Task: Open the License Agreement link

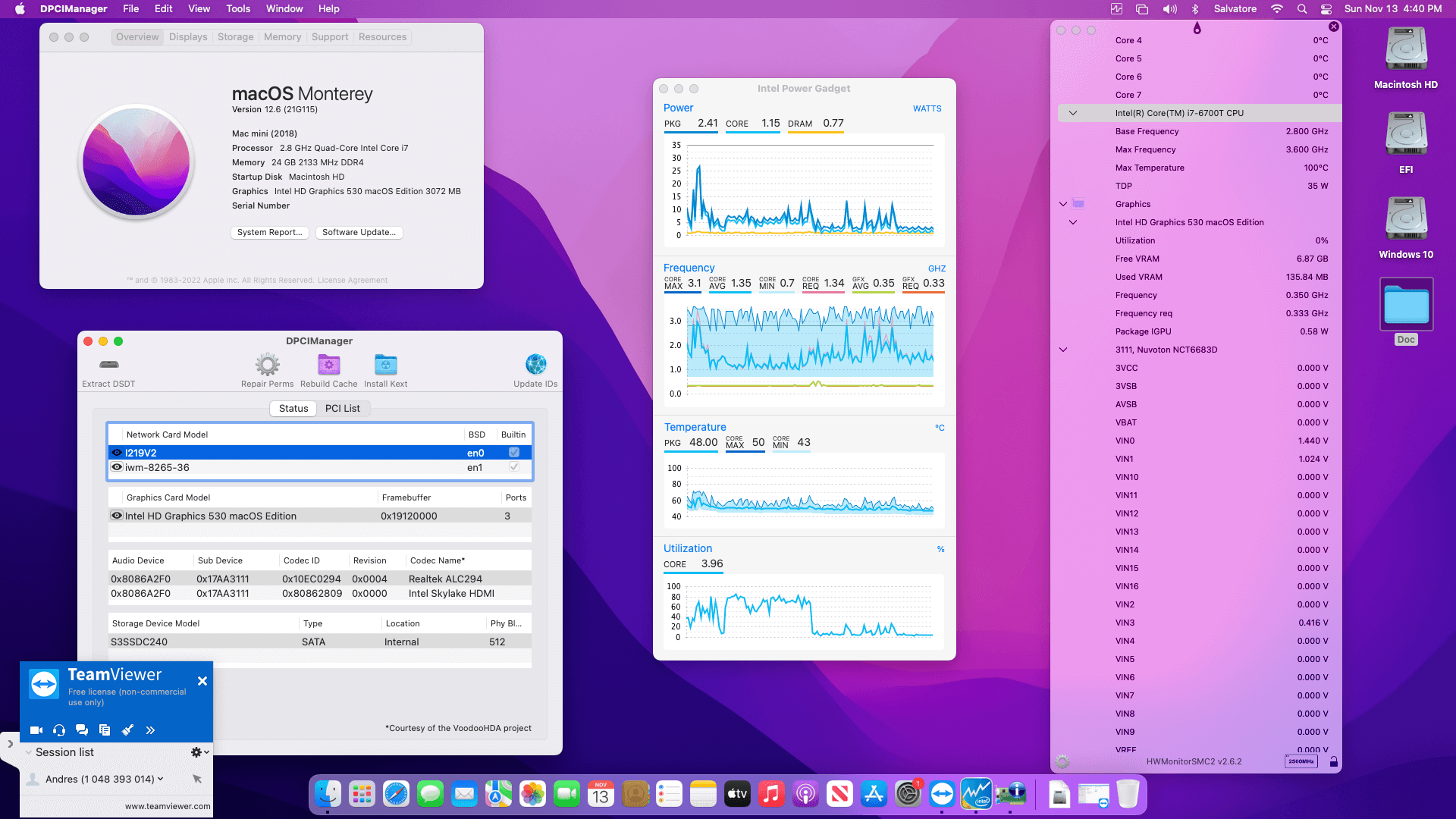Action: [353, 280]
